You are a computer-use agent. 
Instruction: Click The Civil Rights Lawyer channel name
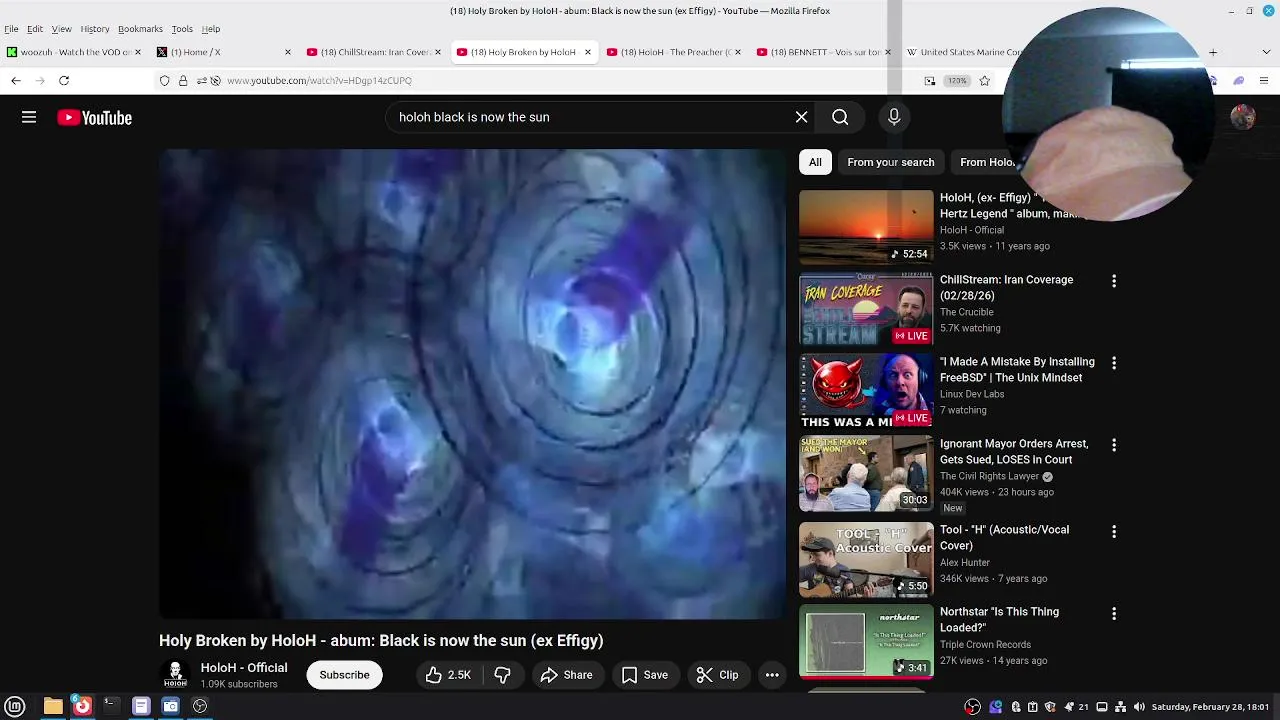pos(989,476)
